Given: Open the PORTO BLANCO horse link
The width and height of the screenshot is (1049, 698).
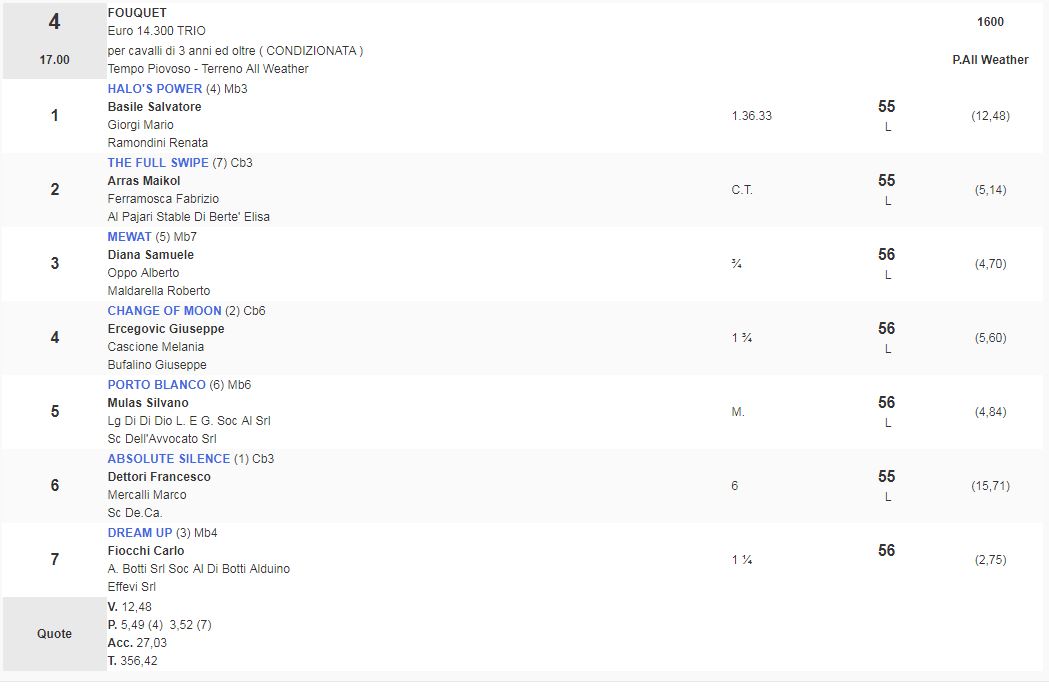Looking at the screenshot, I should (x=156, y=385).
